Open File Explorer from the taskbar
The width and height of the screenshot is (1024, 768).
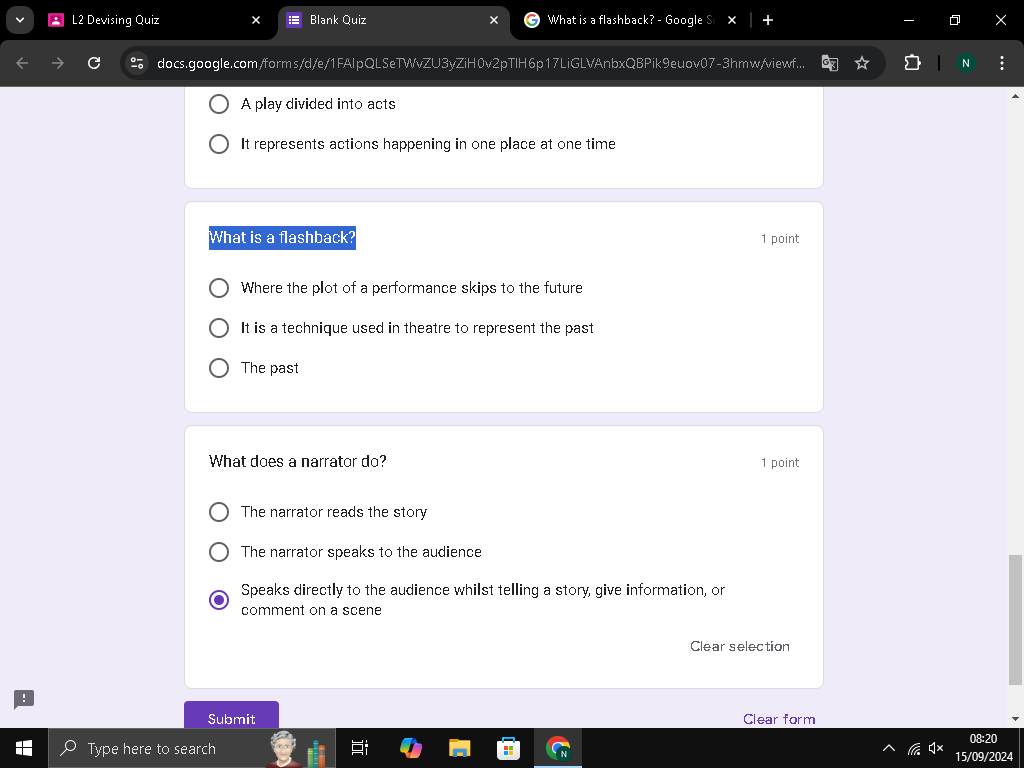coord(460,748)
